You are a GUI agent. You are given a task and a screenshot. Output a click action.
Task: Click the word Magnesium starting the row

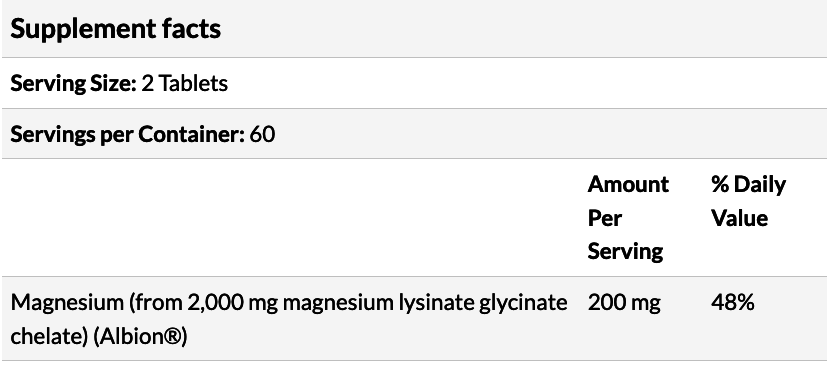tap(67, 303)
